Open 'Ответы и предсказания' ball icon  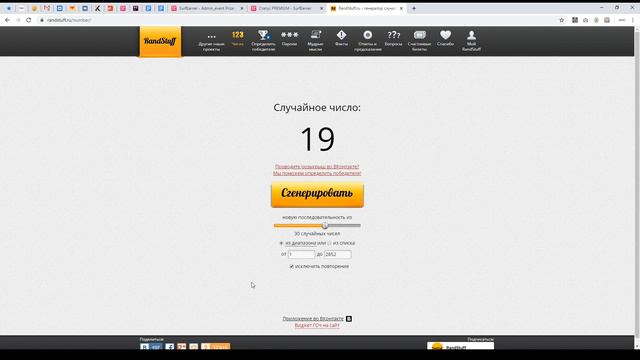pos(368,41)
